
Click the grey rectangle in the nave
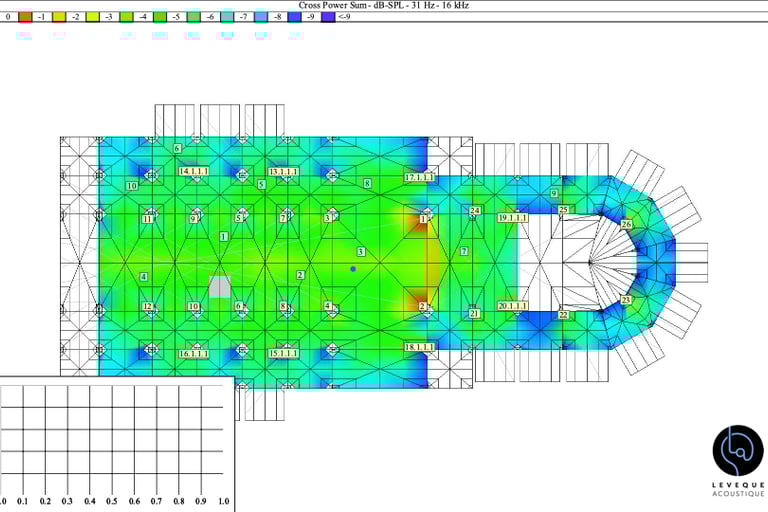tap(220, 287)
